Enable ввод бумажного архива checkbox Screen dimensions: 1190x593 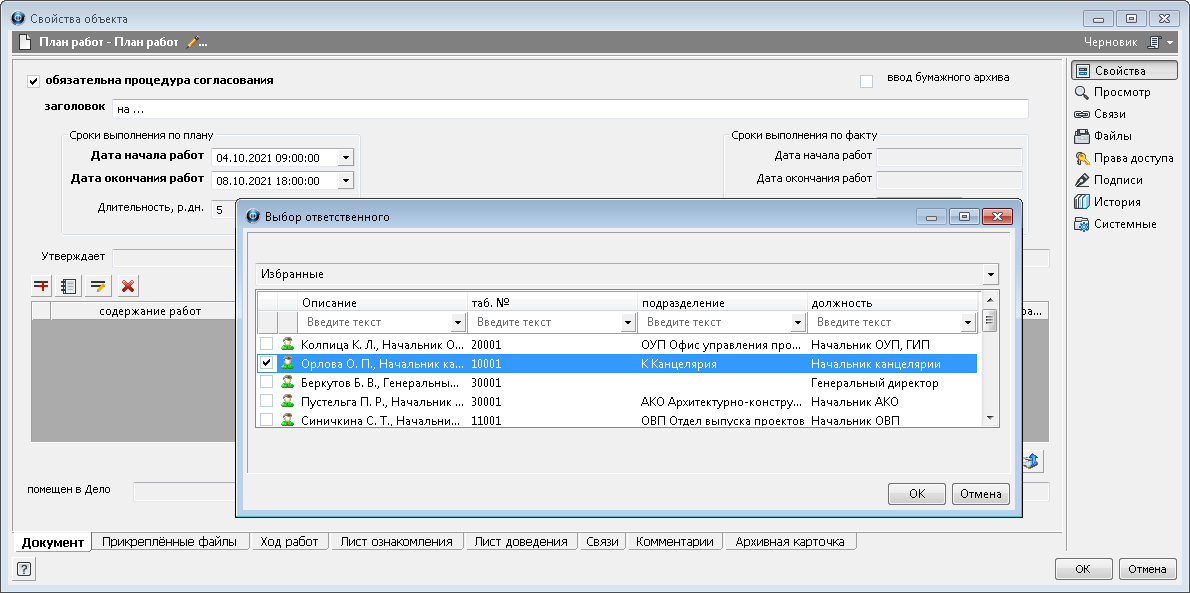click(x=866, y=81)
